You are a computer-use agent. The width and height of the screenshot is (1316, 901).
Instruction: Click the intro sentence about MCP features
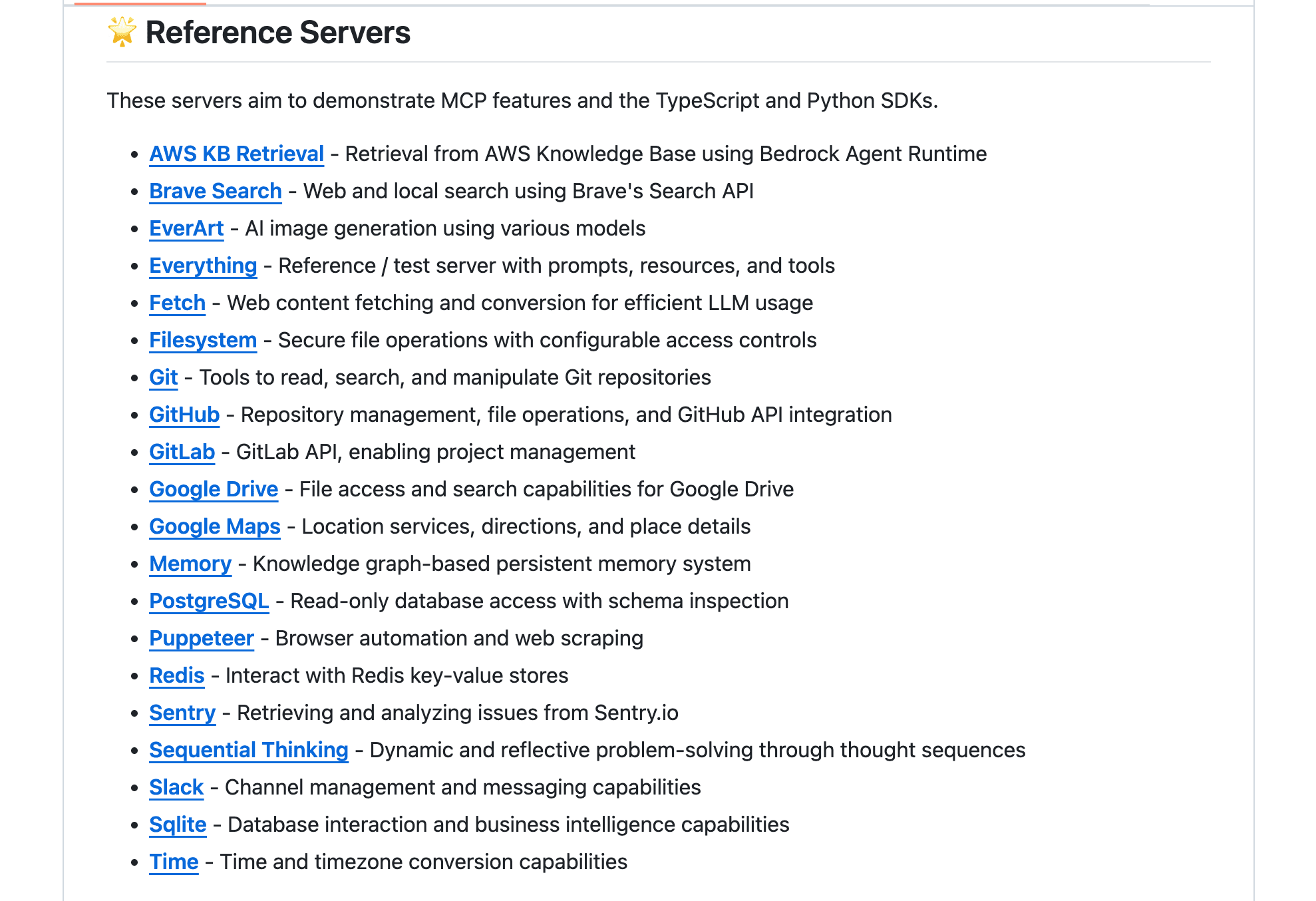coord(522,100)
